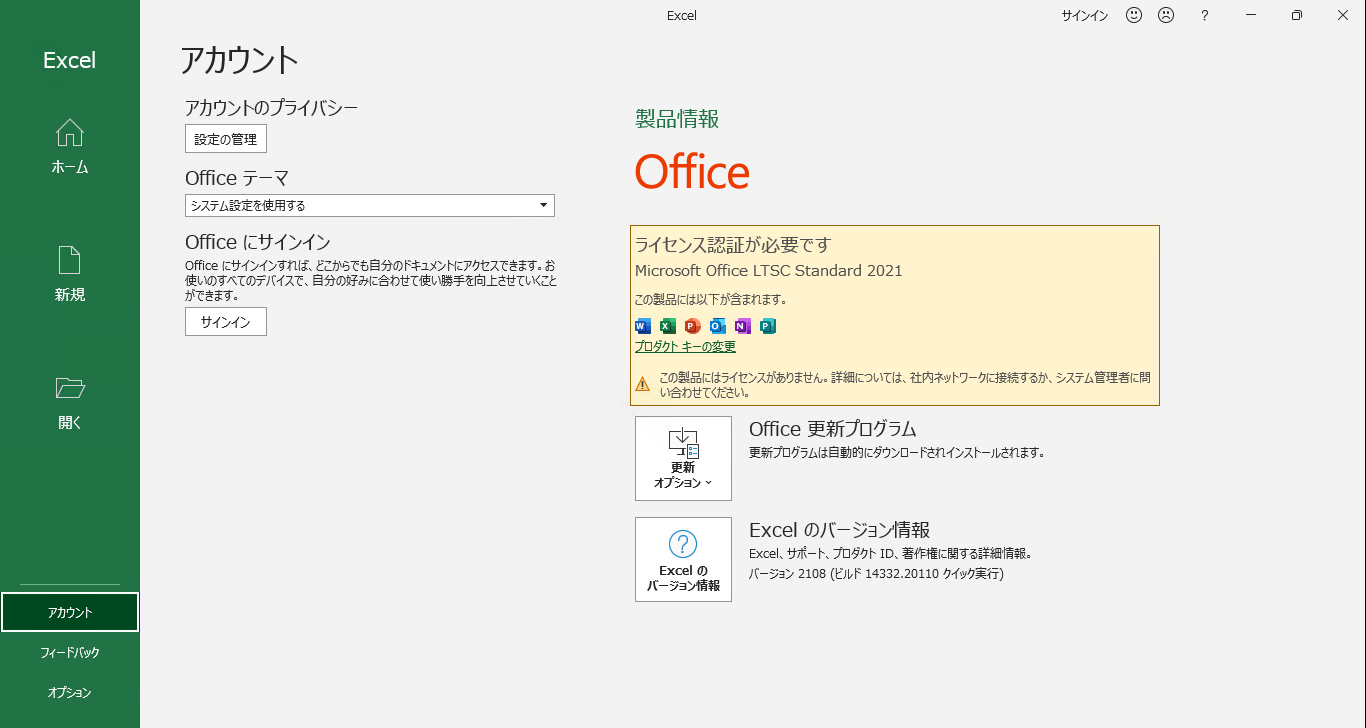Click the 更新プログラムは自動的に description text

pos(897,452)
